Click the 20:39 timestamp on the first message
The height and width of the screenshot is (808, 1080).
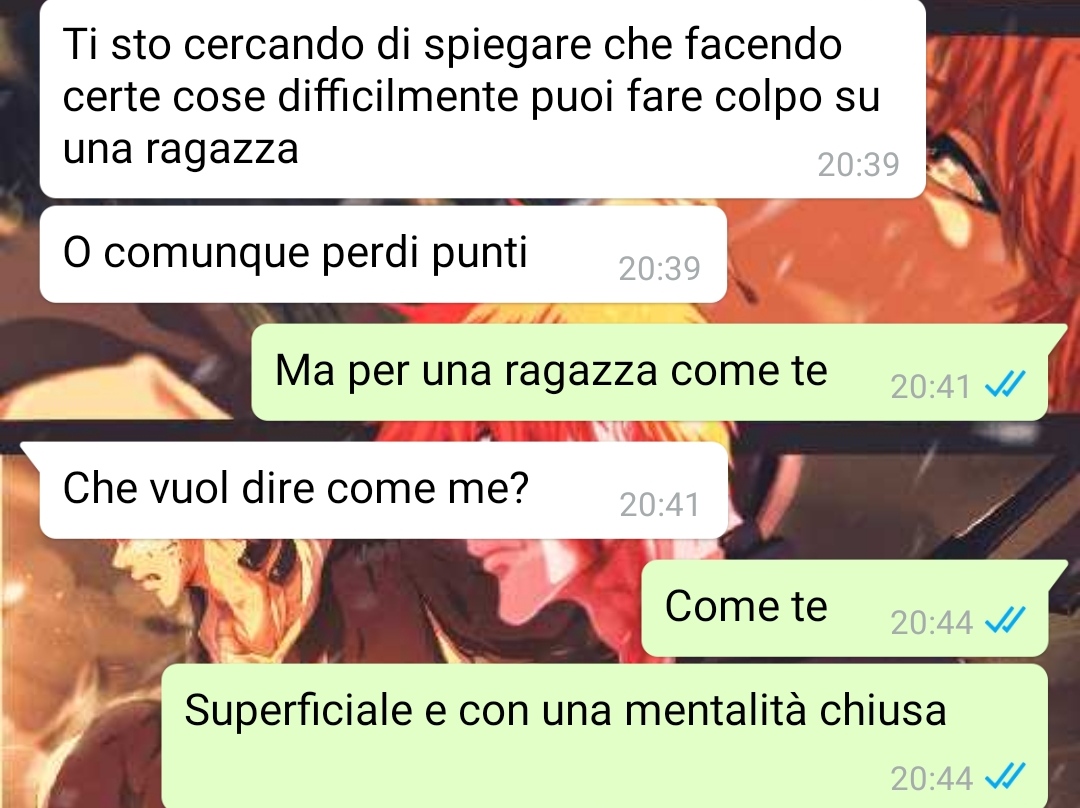coord(858,165)
